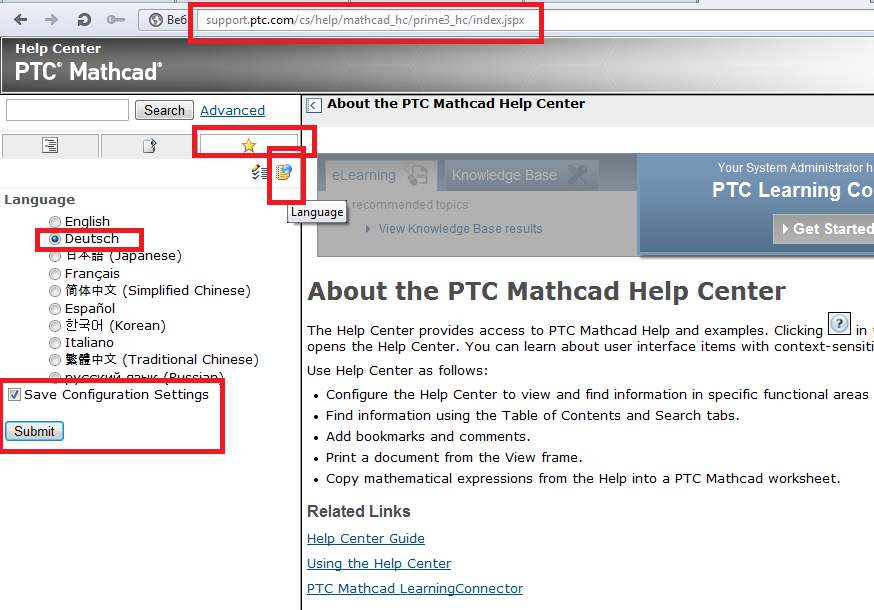
Task: Click the 'Language' panel heading text
Action: pyautogui.click(x=40, y=200)
